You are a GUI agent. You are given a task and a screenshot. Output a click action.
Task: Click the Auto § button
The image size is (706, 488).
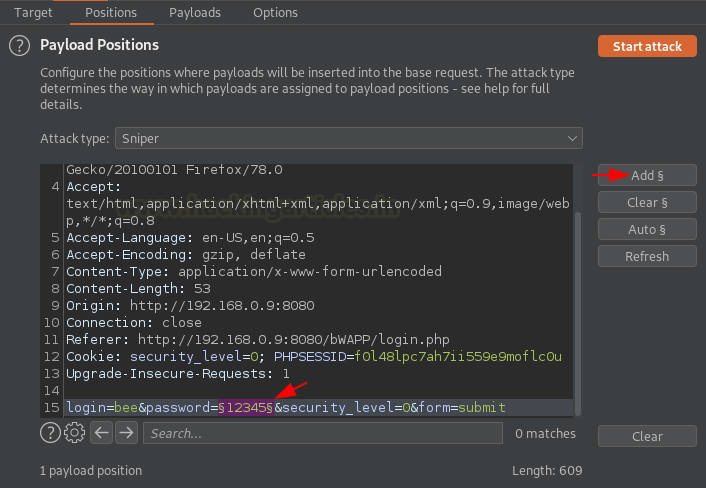coord(647,229)
